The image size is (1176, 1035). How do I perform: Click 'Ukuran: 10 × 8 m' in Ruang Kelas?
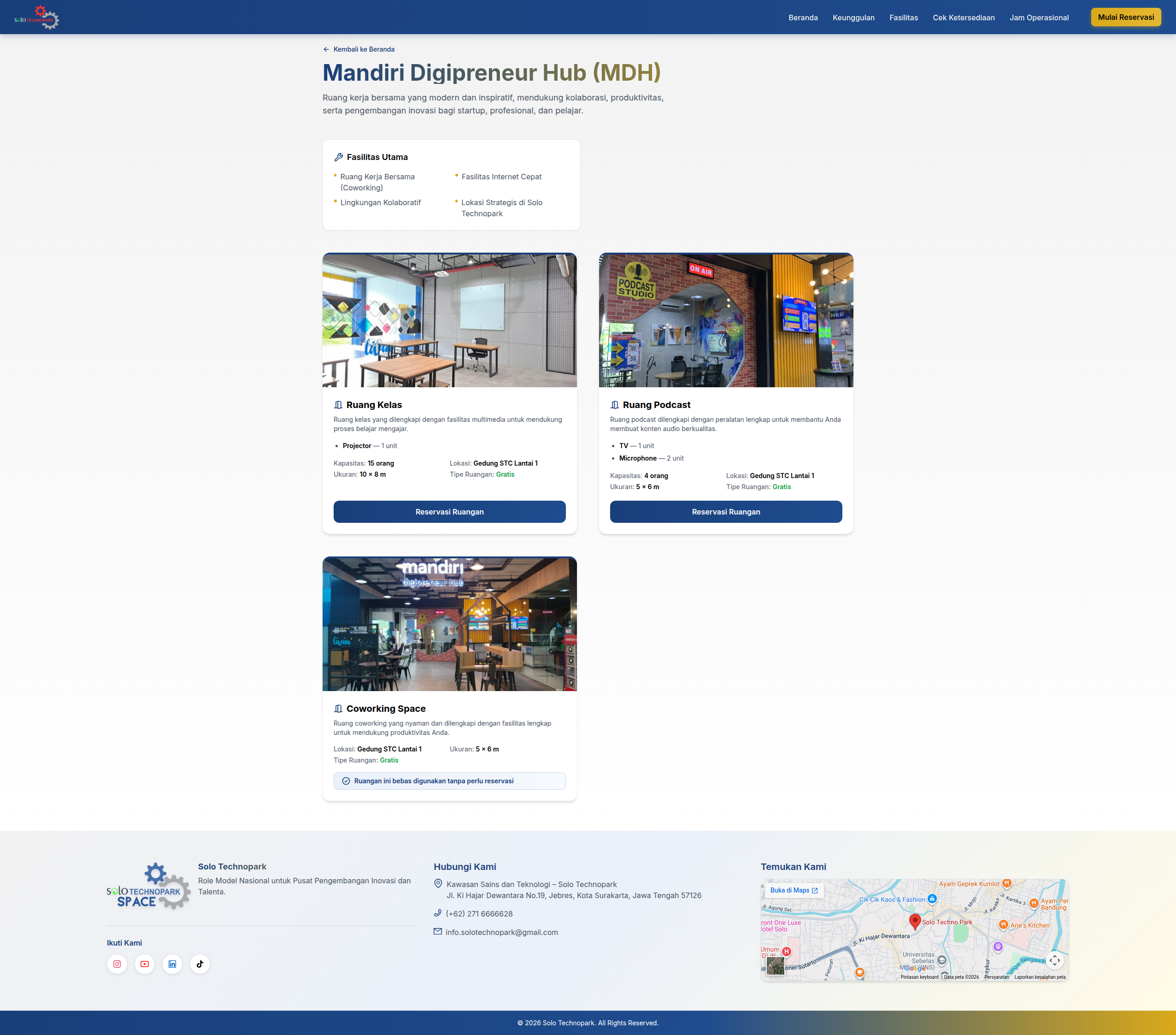[359, 474]
